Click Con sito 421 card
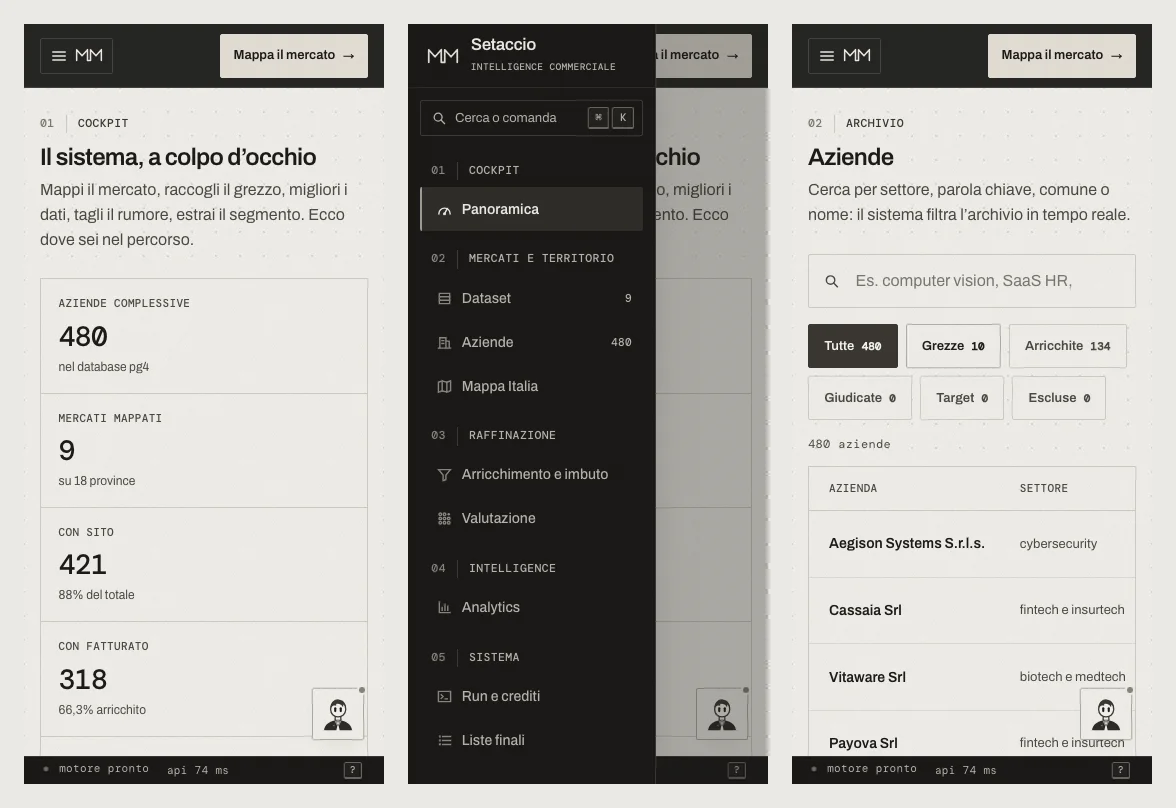The image size is (1176, 808). point(204,564)
